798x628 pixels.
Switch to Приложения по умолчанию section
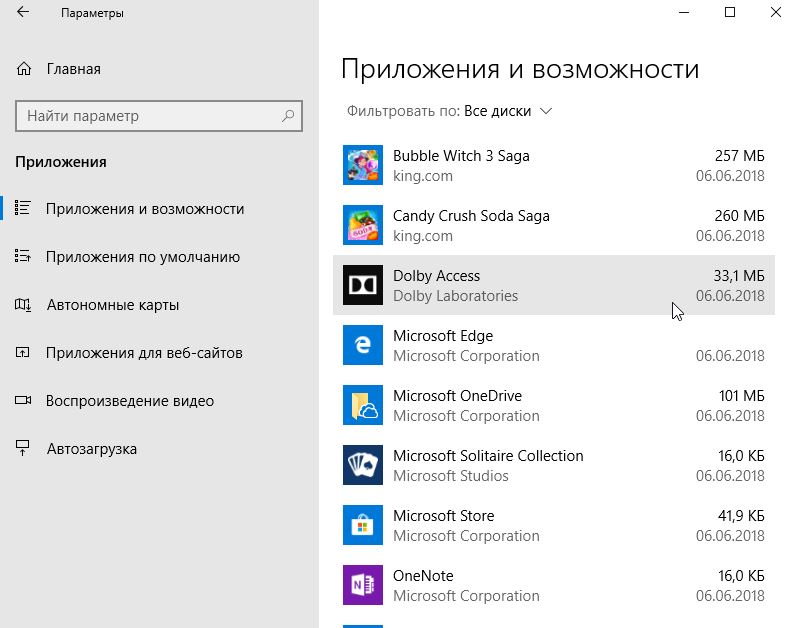pyautogui.click(x=143, y=256)
